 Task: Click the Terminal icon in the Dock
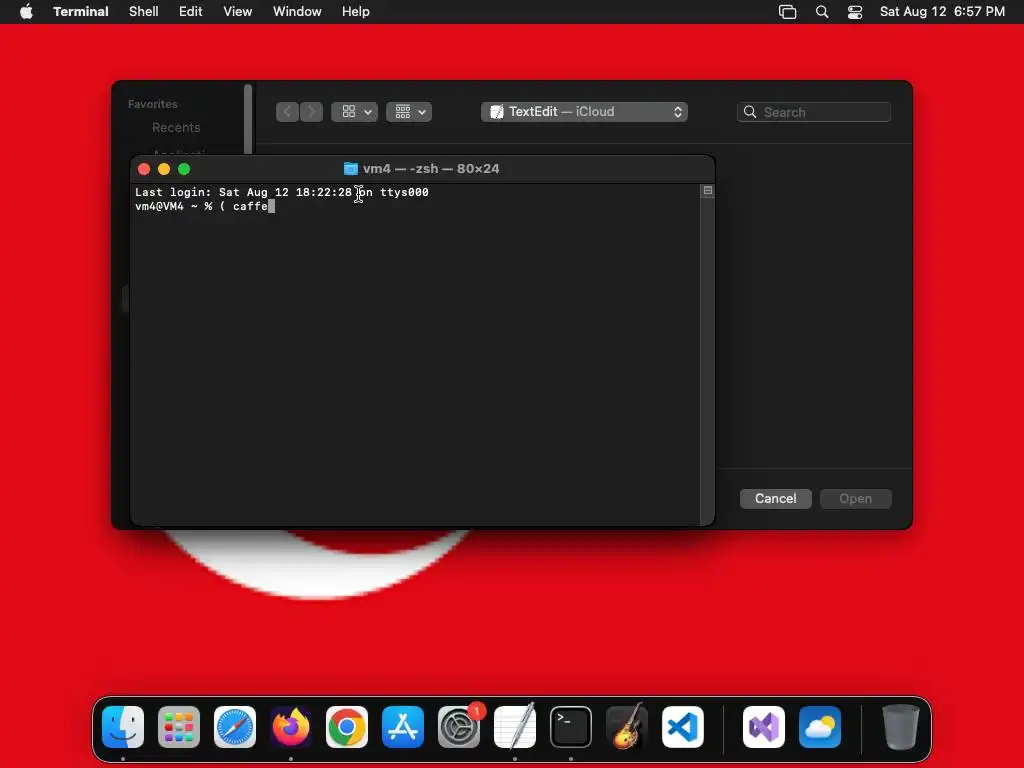pyautogui.click(x=571, y=727)
